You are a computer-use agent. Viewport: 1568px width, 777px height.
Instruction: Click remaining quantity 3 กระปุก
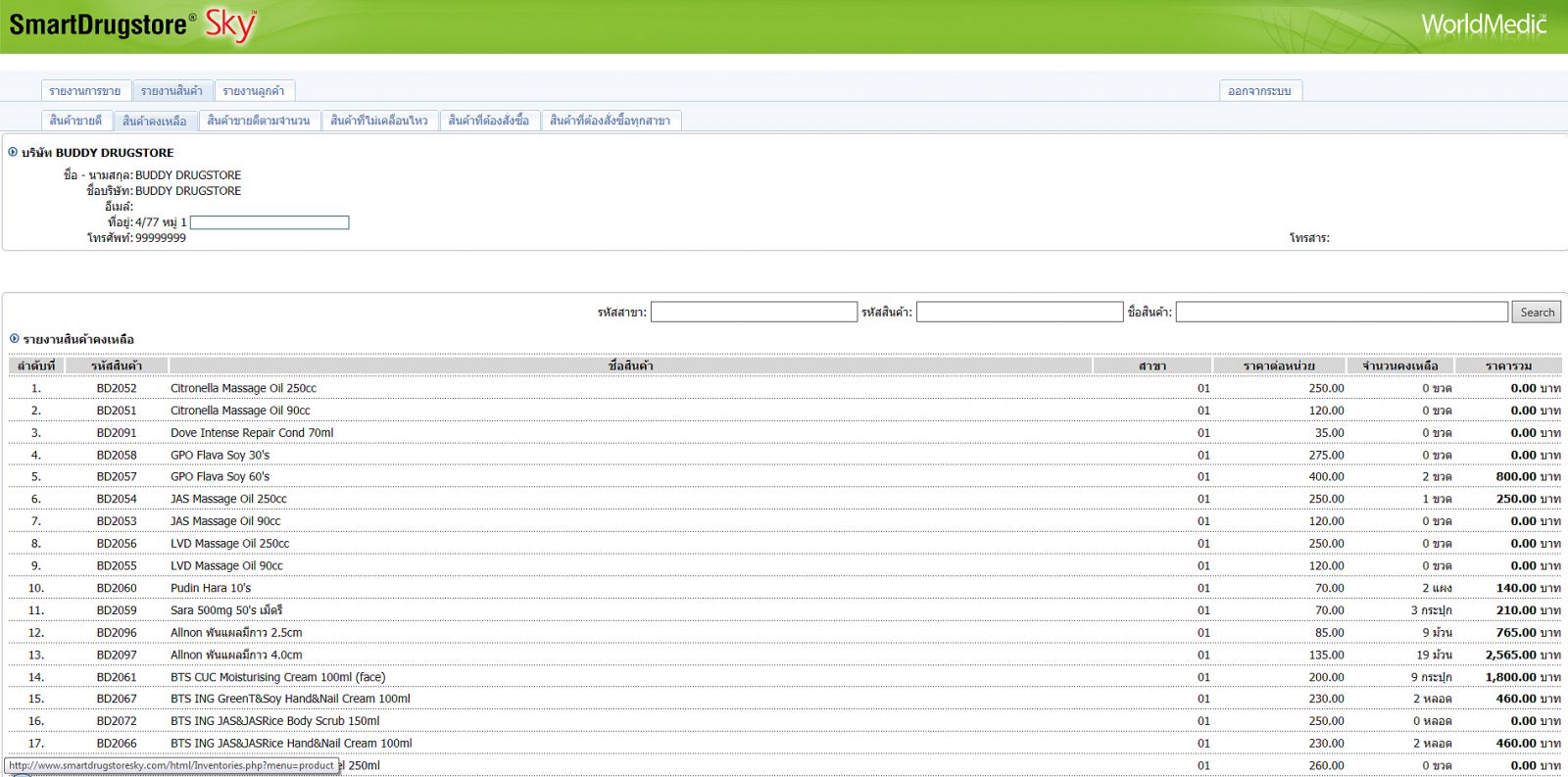(x=1431, y=609)
